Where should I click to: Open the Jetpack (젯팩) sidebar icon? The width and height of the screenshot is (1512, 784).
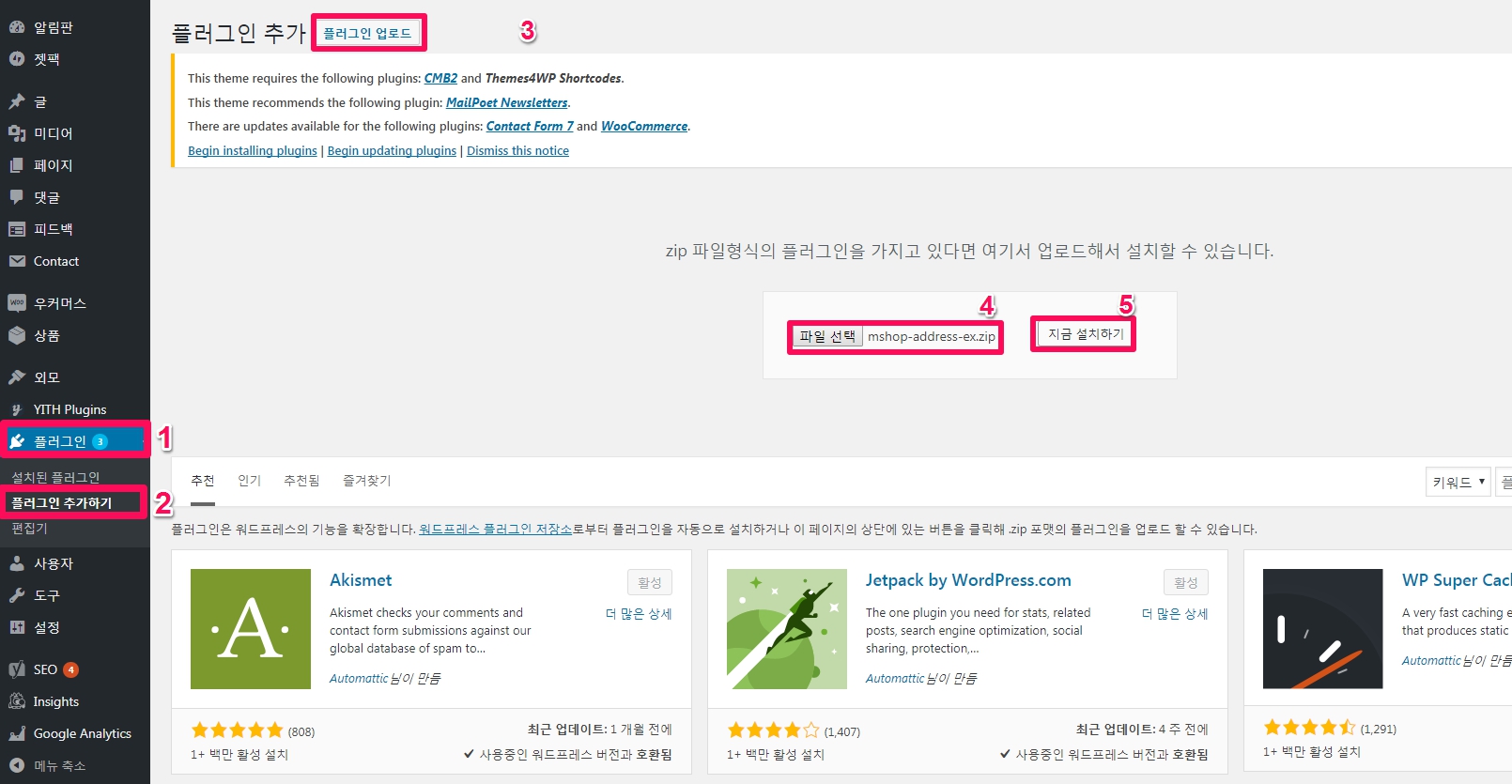point(17,59)
